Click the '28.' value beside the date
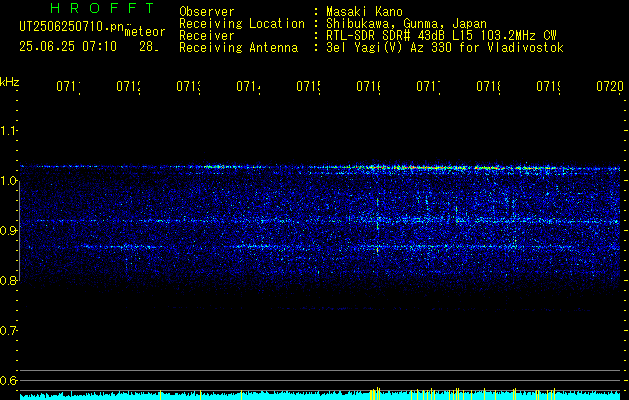 pos(148,47)
